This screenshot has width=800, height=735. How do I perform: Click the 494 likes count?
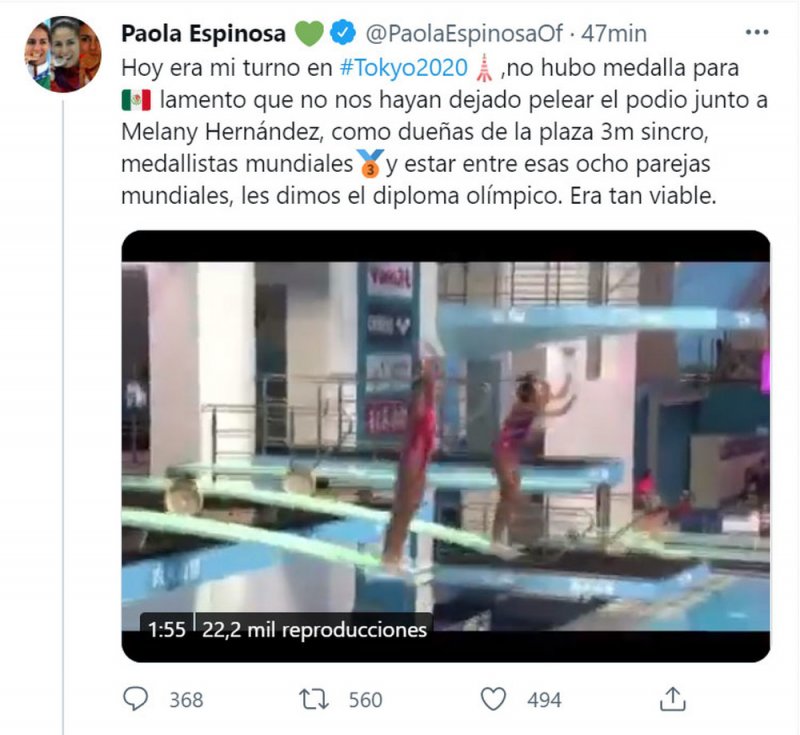(544, 700)
